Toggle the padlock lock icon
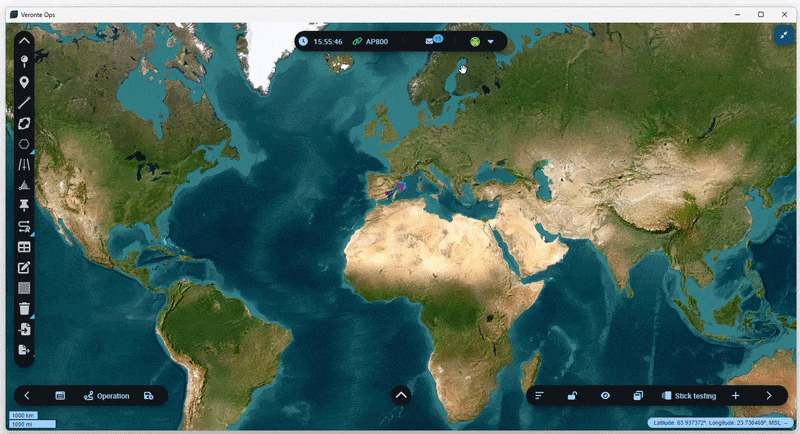800x434 pixels. [x=572, y=396]
